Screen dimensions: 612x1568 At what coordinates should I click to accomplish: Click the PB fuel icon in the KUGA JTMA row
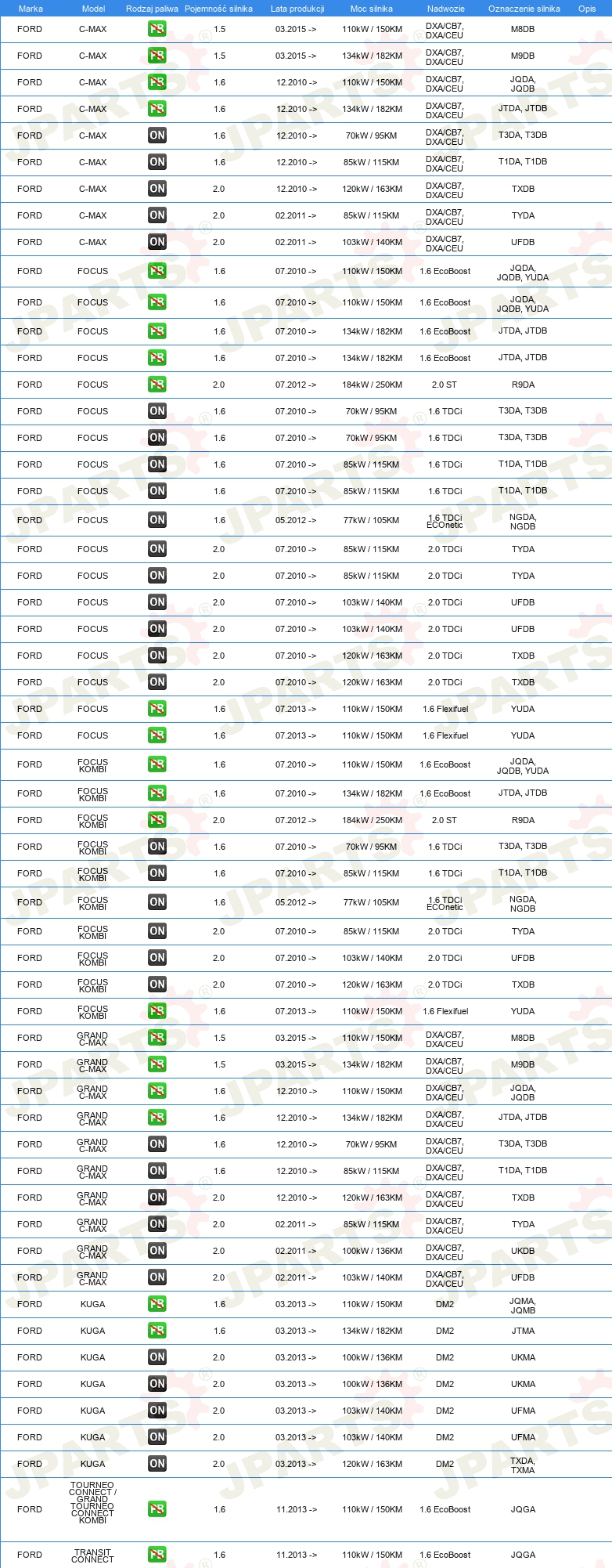pyautogui.click(x=157, y=1331)
